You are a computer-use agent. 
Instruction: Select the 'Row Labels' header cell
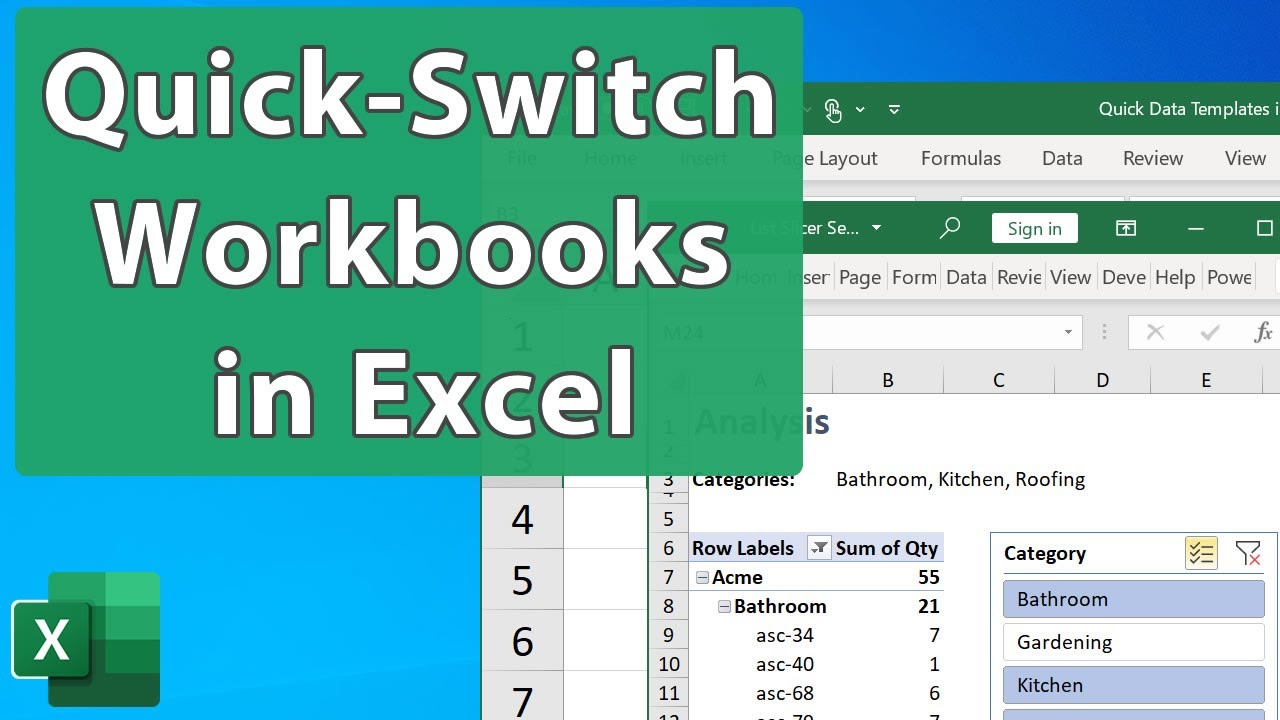[x=743, y=548]
